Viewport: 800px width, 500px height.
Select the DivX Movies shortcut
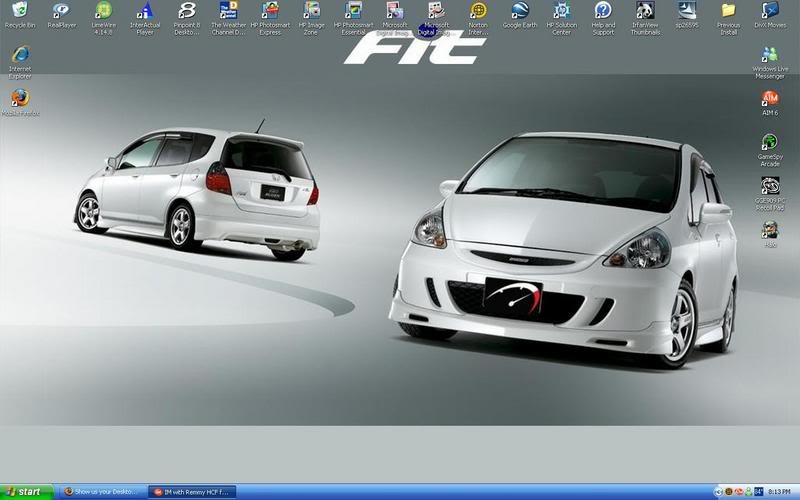coord(770,14)
